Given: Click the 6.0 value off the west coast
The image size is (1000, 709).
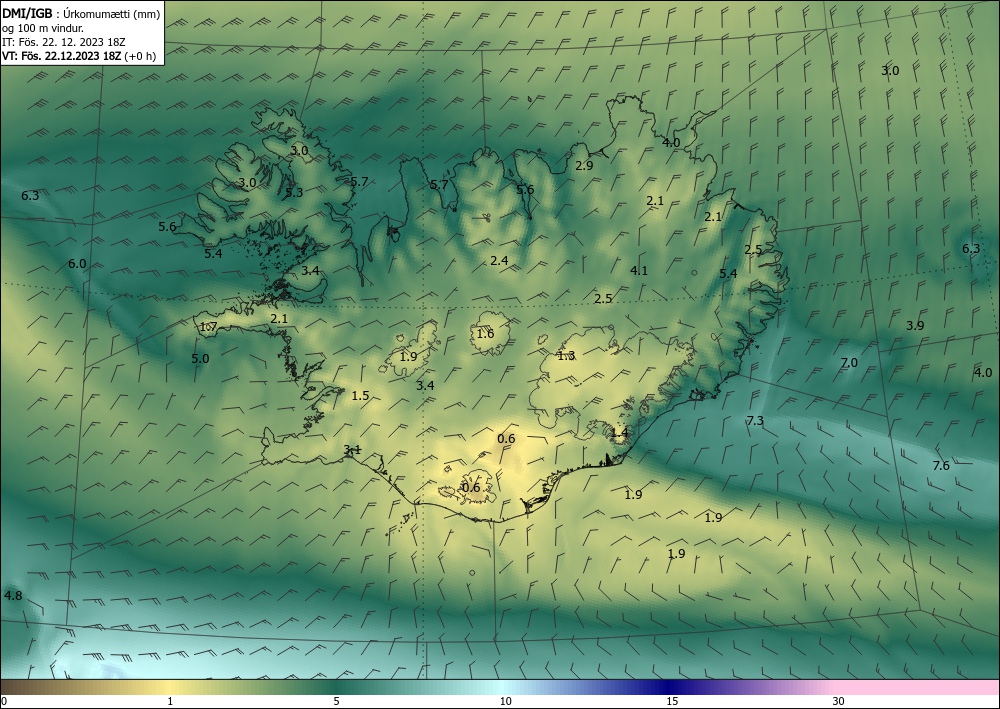Looking at the screenshot, I should coord(77,263).
